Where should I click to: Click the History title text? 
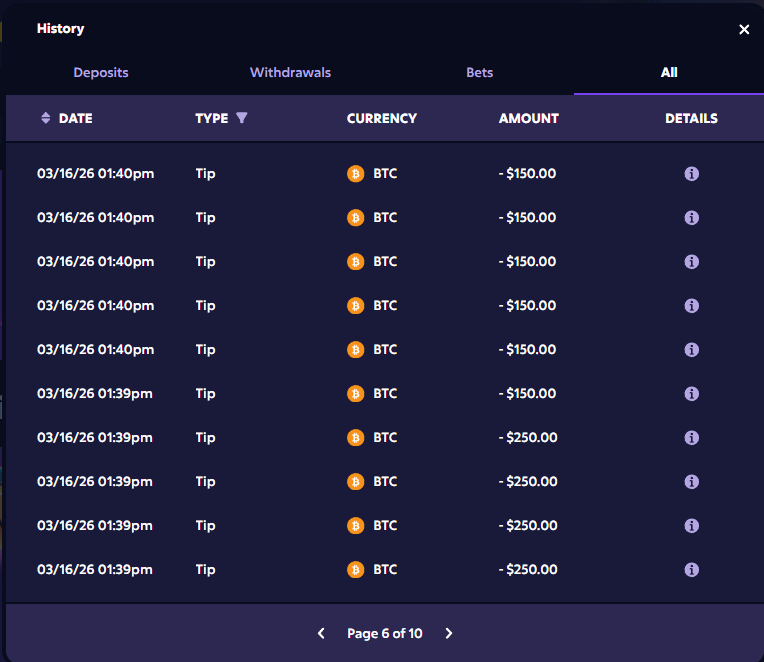point(60,29)
